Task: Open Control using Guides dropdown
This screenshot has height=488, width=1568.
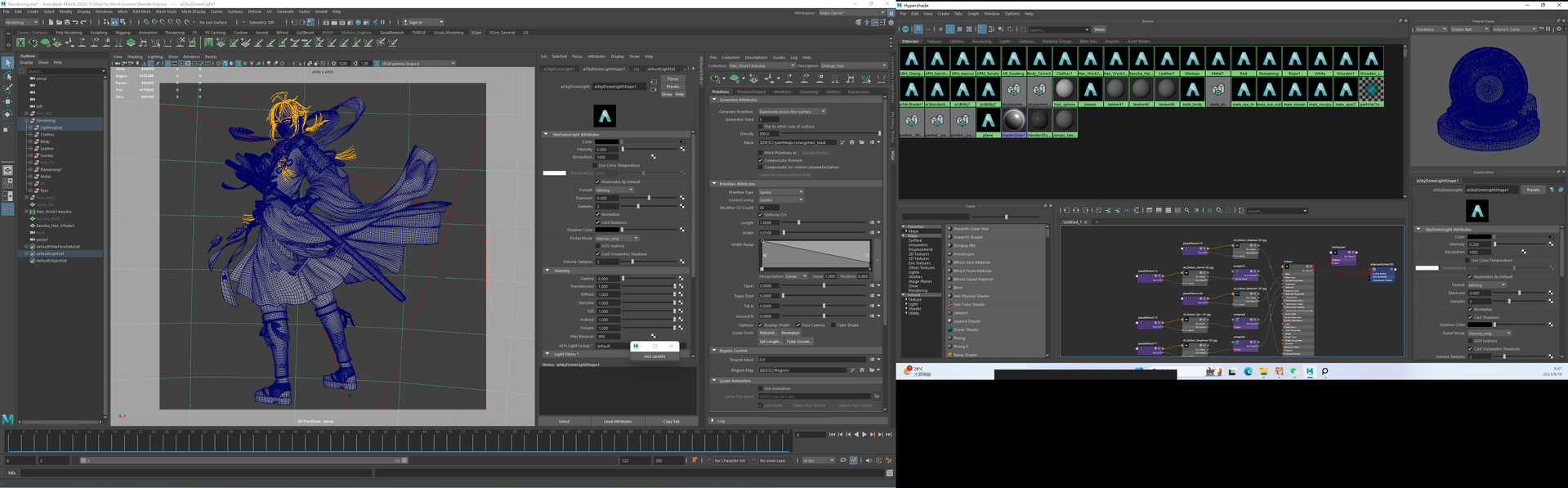Action: point(781,199)
